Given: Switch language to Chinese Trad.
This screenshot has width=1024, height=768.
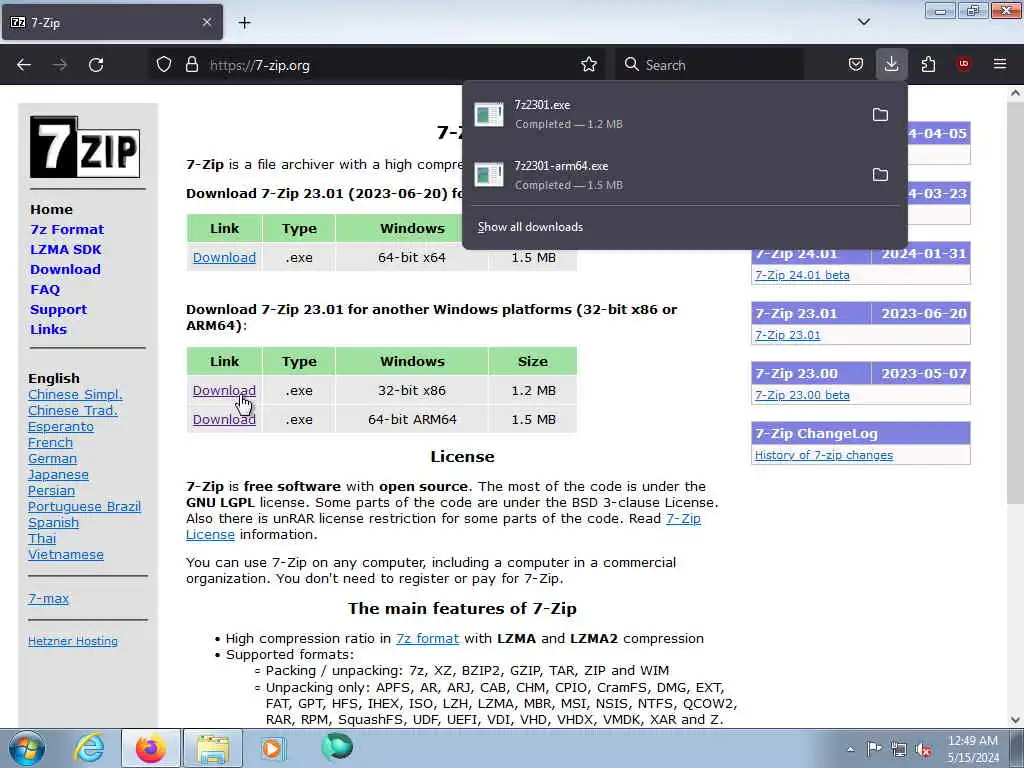Looking at the screenshot, I should (x=72, y=411).
